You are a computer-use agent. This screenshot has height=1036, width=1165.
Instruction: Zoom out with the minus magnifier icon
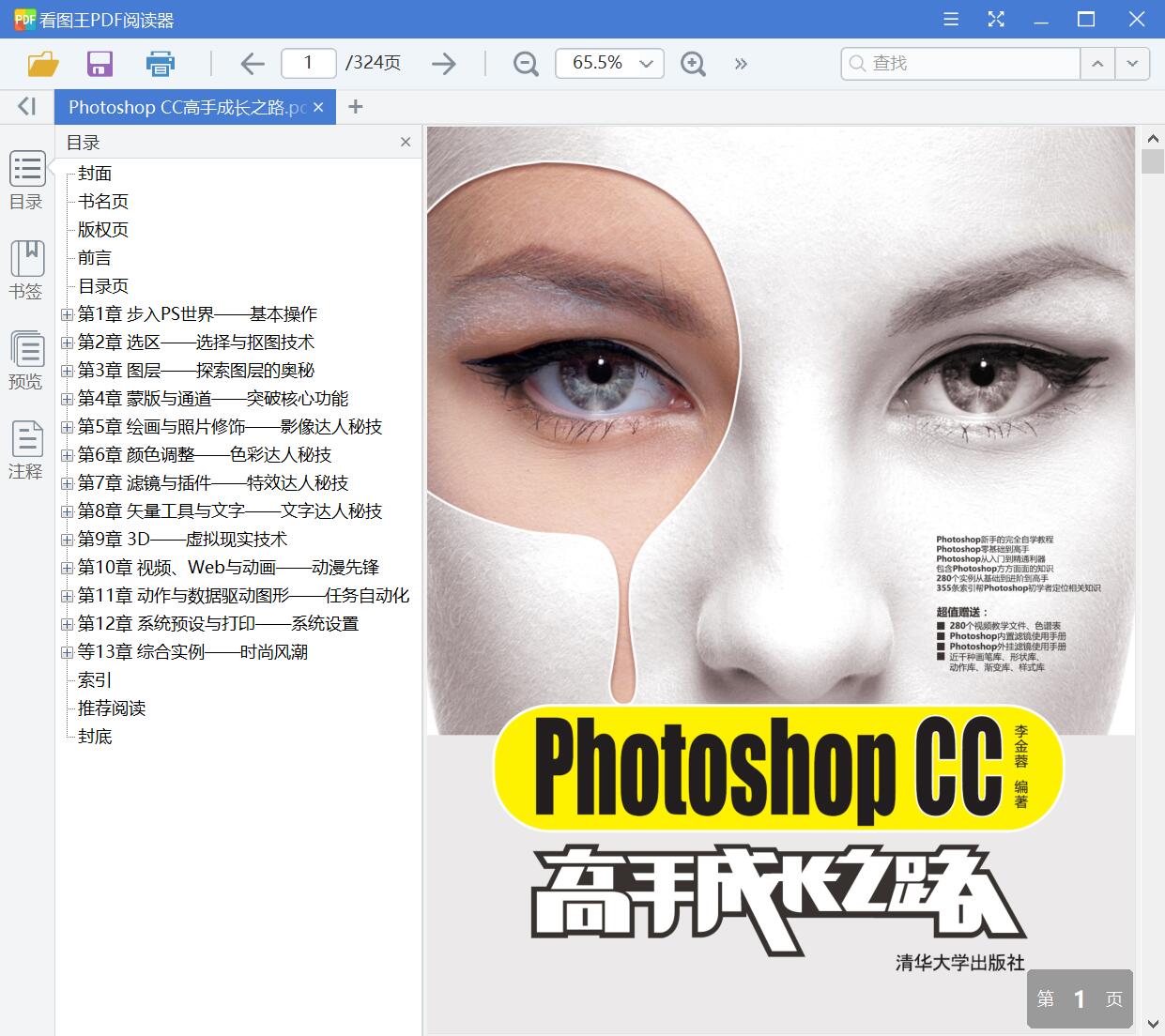(526, 63)
